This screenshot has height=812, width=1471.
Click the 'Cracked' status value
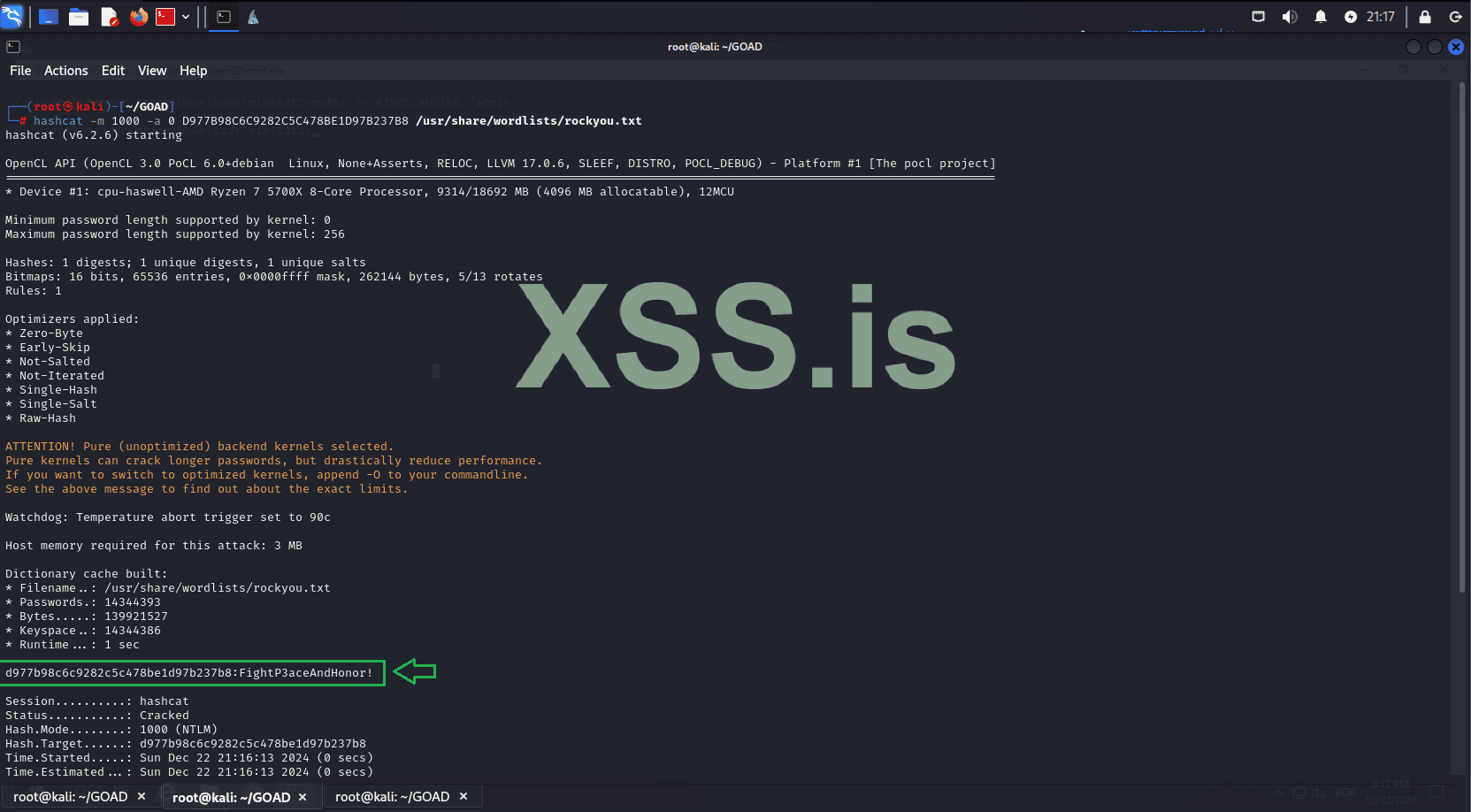(x=165, y=716)
